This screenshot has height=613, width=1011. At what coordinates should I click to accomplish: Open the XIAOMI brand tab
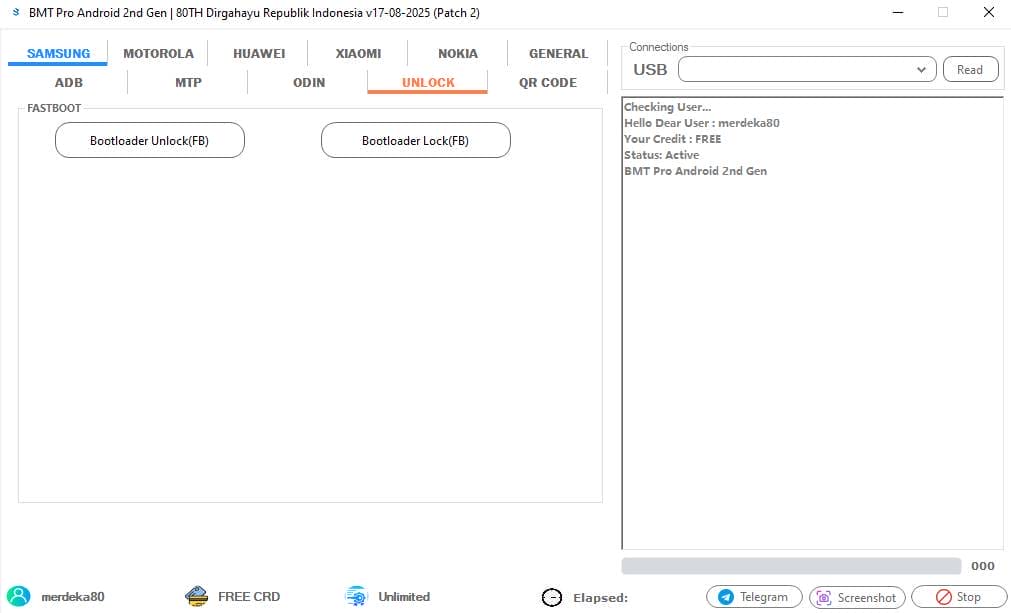pyautogui.click(x=356, y=53)
